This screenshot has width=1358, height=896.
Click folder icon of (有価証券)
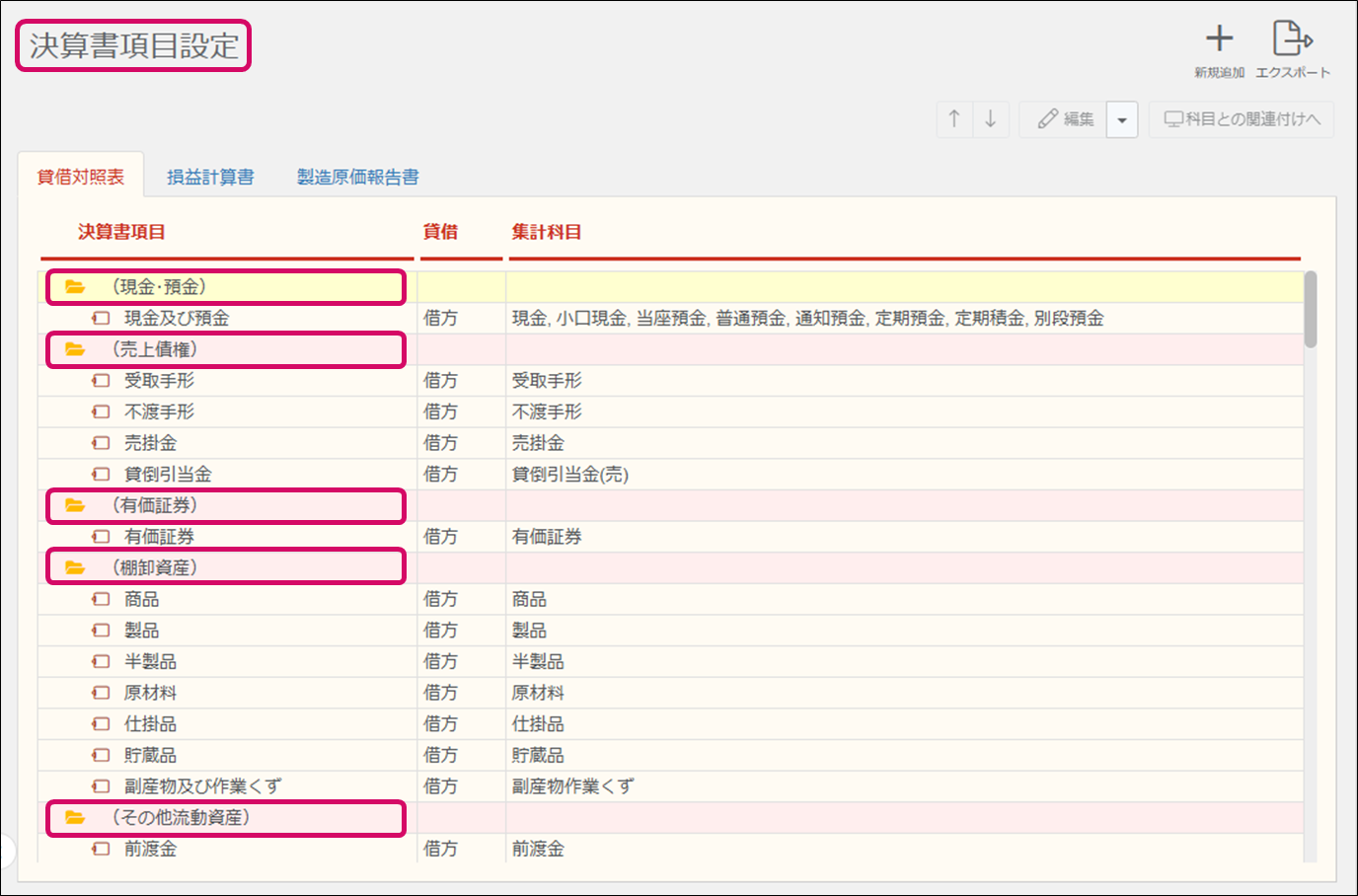[75, 505]
